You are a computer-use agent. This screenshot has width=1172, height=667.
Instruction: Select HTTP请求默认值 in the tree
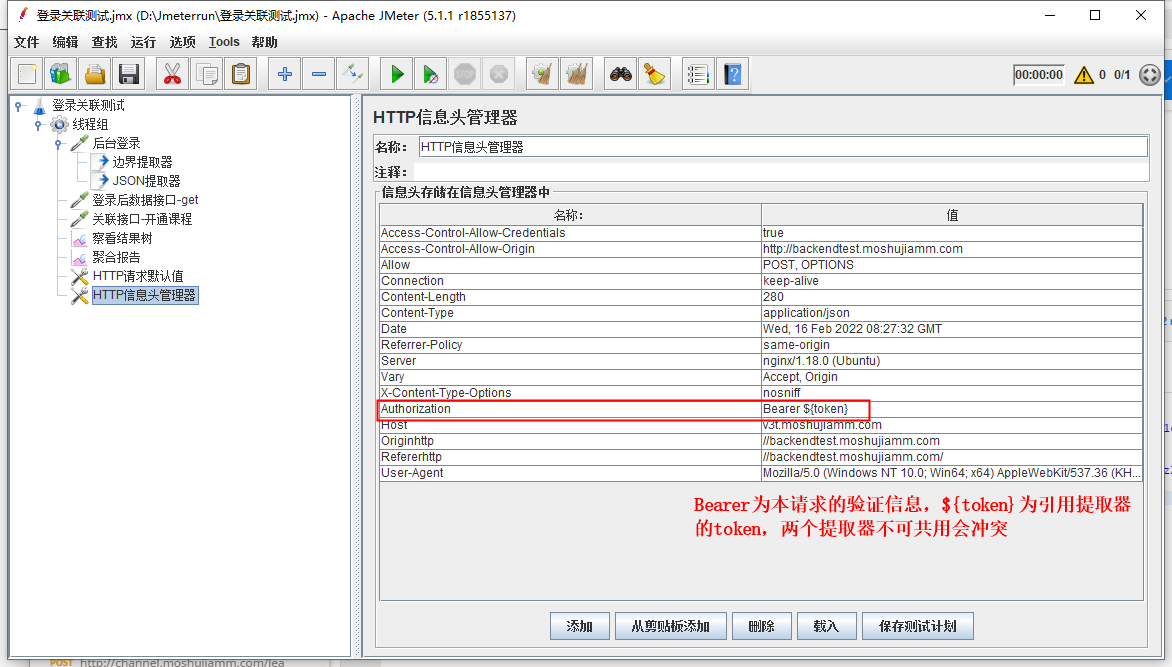(x=138, y=276)
